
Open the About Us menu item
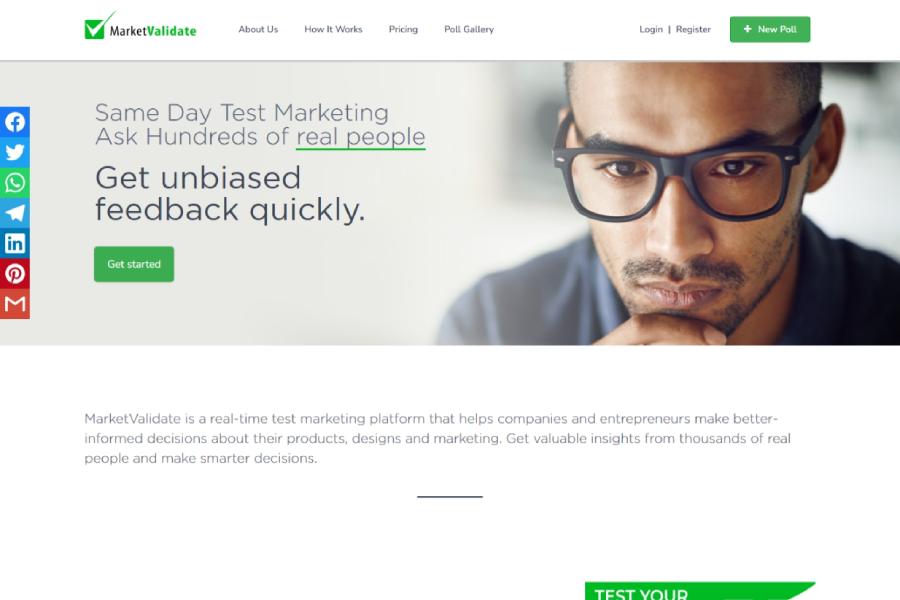258,29
